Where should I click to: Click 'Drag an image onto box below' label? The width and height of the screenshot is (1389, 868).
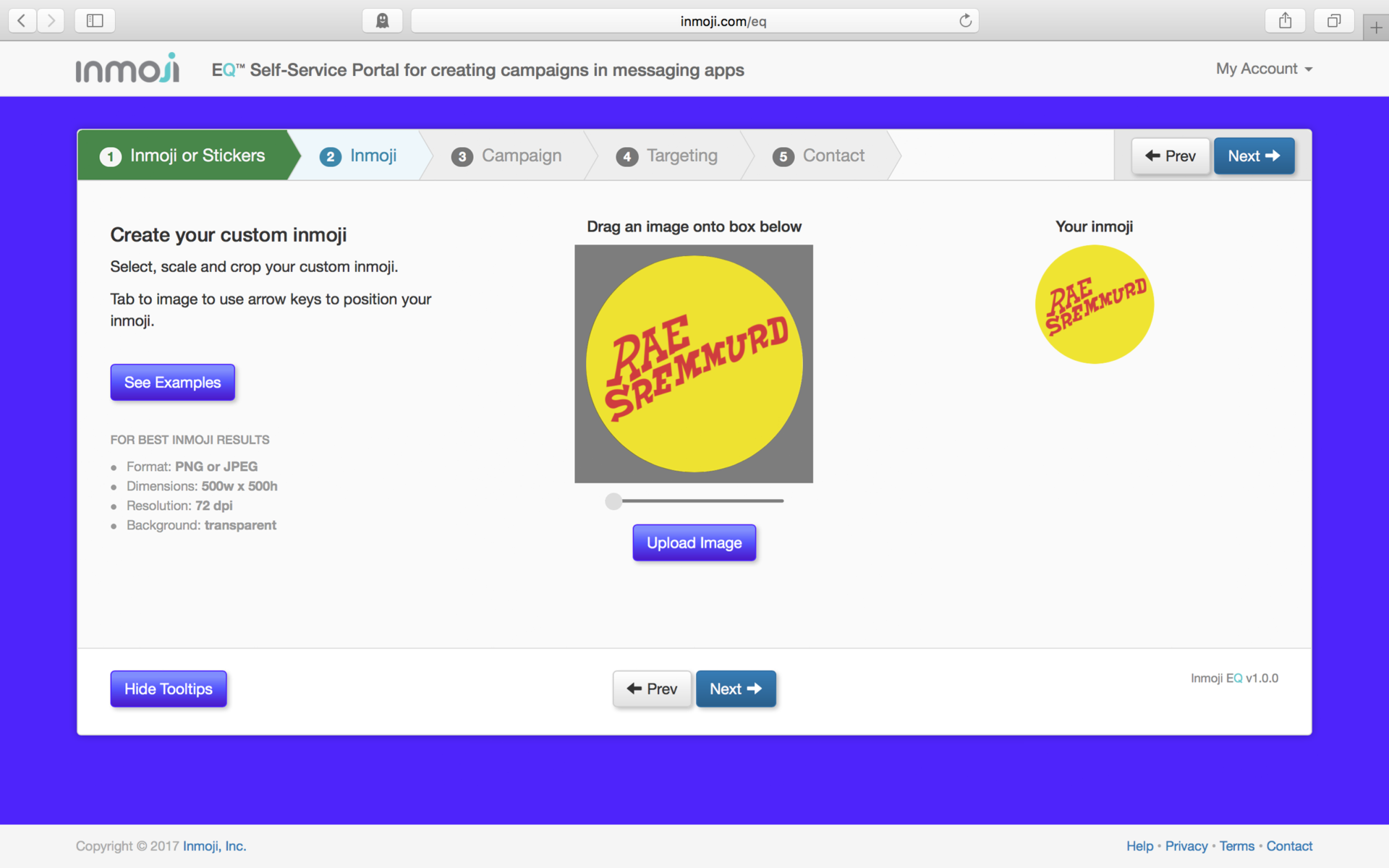tap(694, 227)
